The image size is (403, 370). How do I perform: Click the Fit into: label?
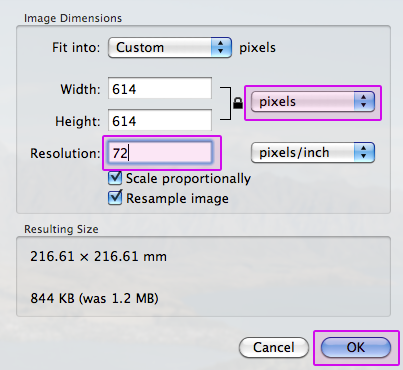click(x=76, y=48)
